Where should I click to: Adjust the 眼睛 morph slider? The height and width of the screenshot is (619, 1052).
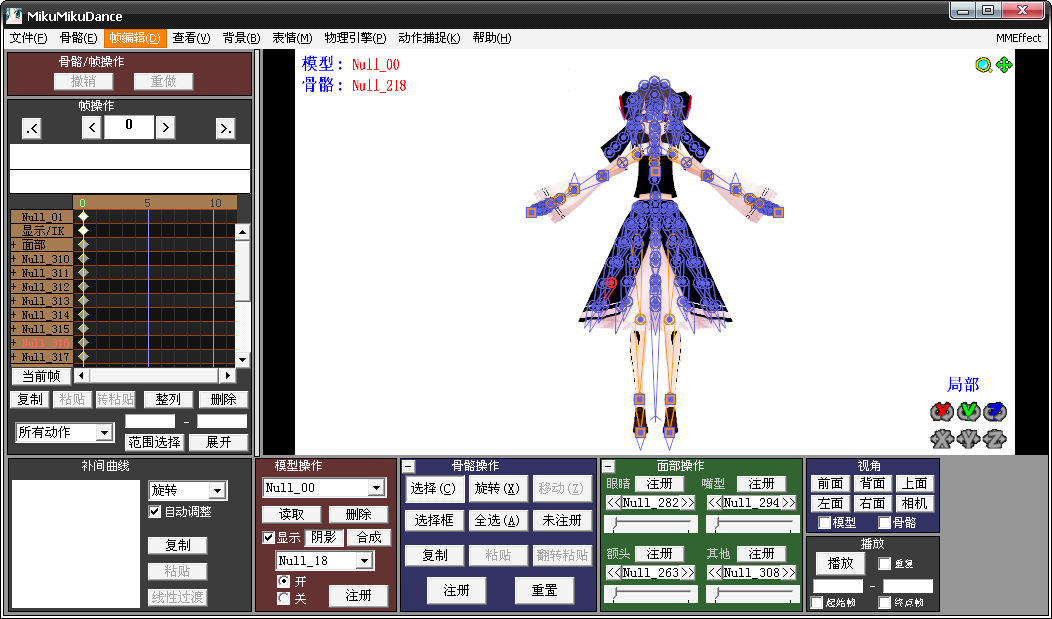651,523
